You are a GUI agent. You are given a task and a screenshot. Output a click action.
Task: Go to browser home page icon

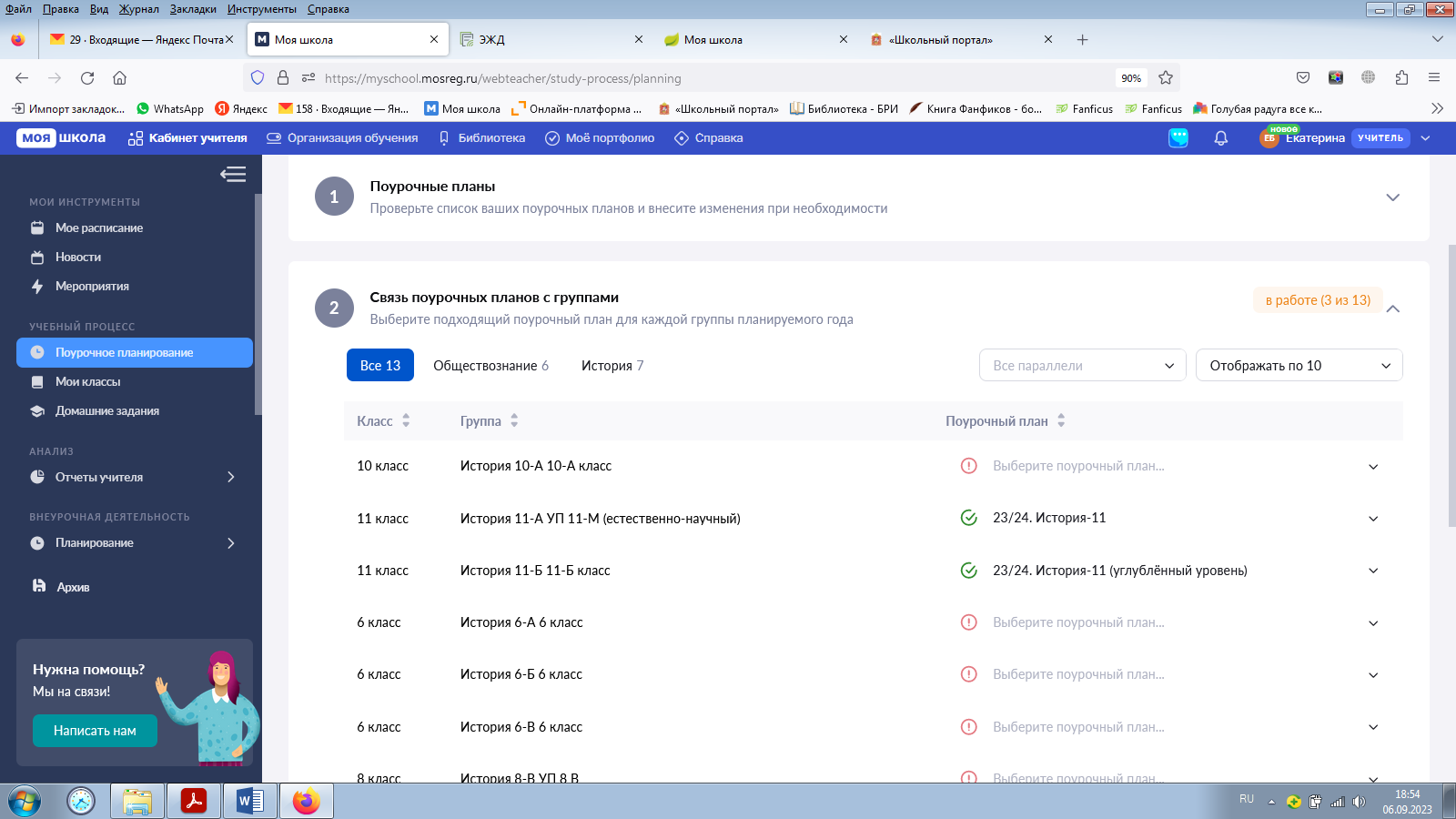[120, 78]
